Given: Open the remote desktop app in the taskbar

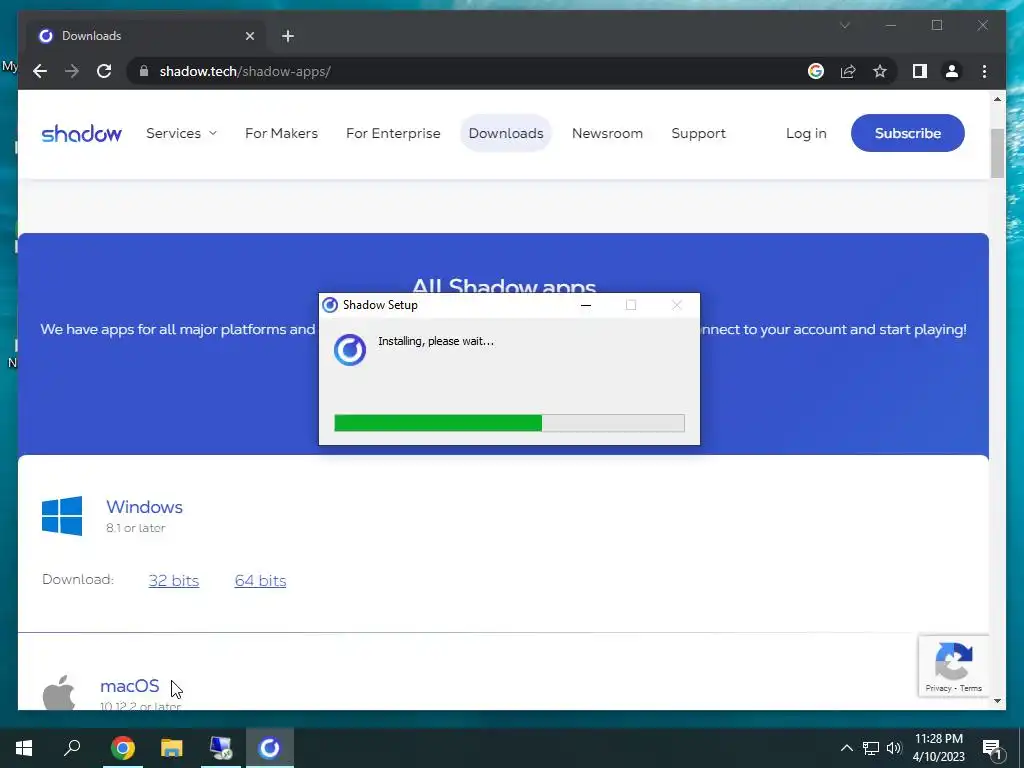Looking at the screenshot, I should (x=221, y=748).
